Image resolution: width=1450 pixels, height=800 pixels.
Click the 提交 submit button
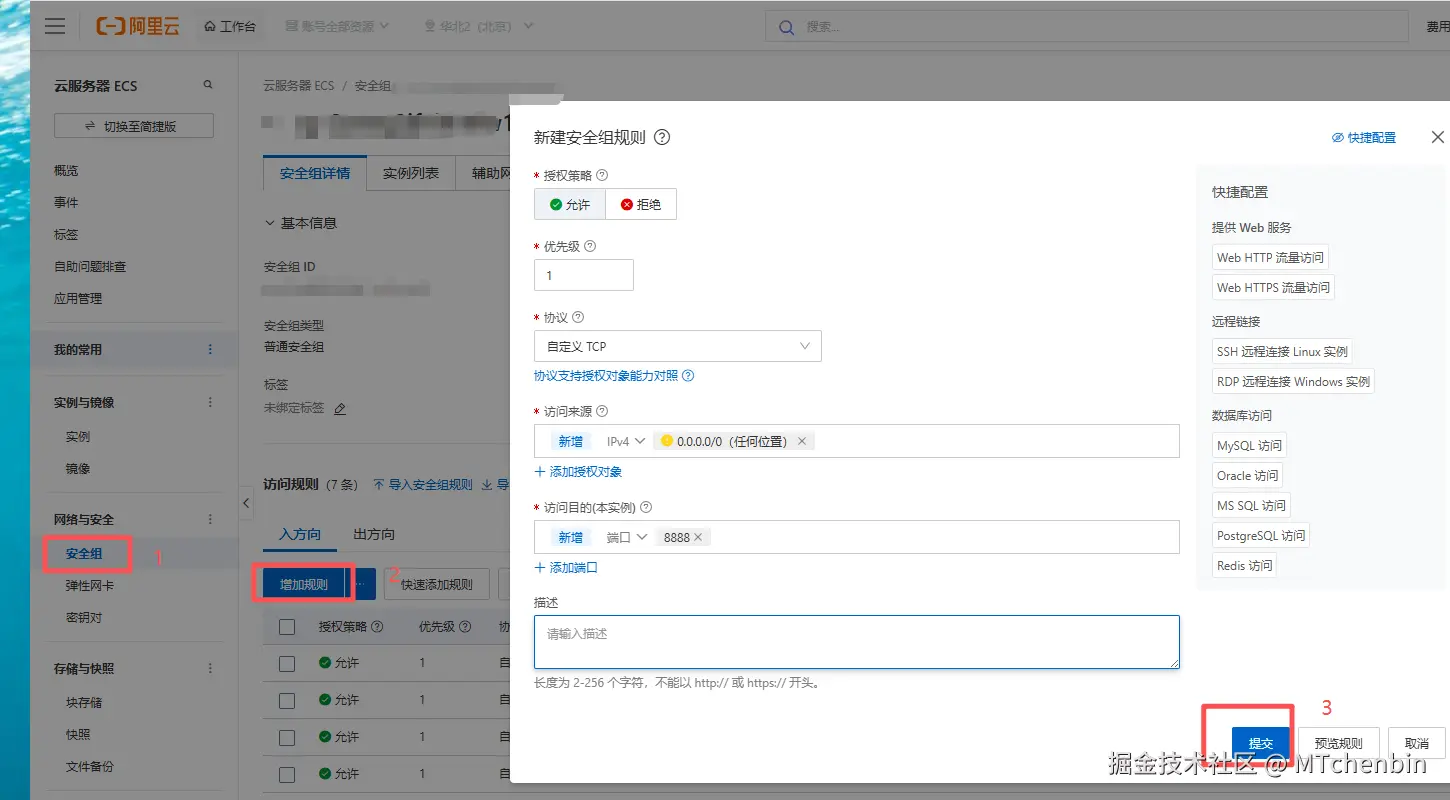[1261, 743]
